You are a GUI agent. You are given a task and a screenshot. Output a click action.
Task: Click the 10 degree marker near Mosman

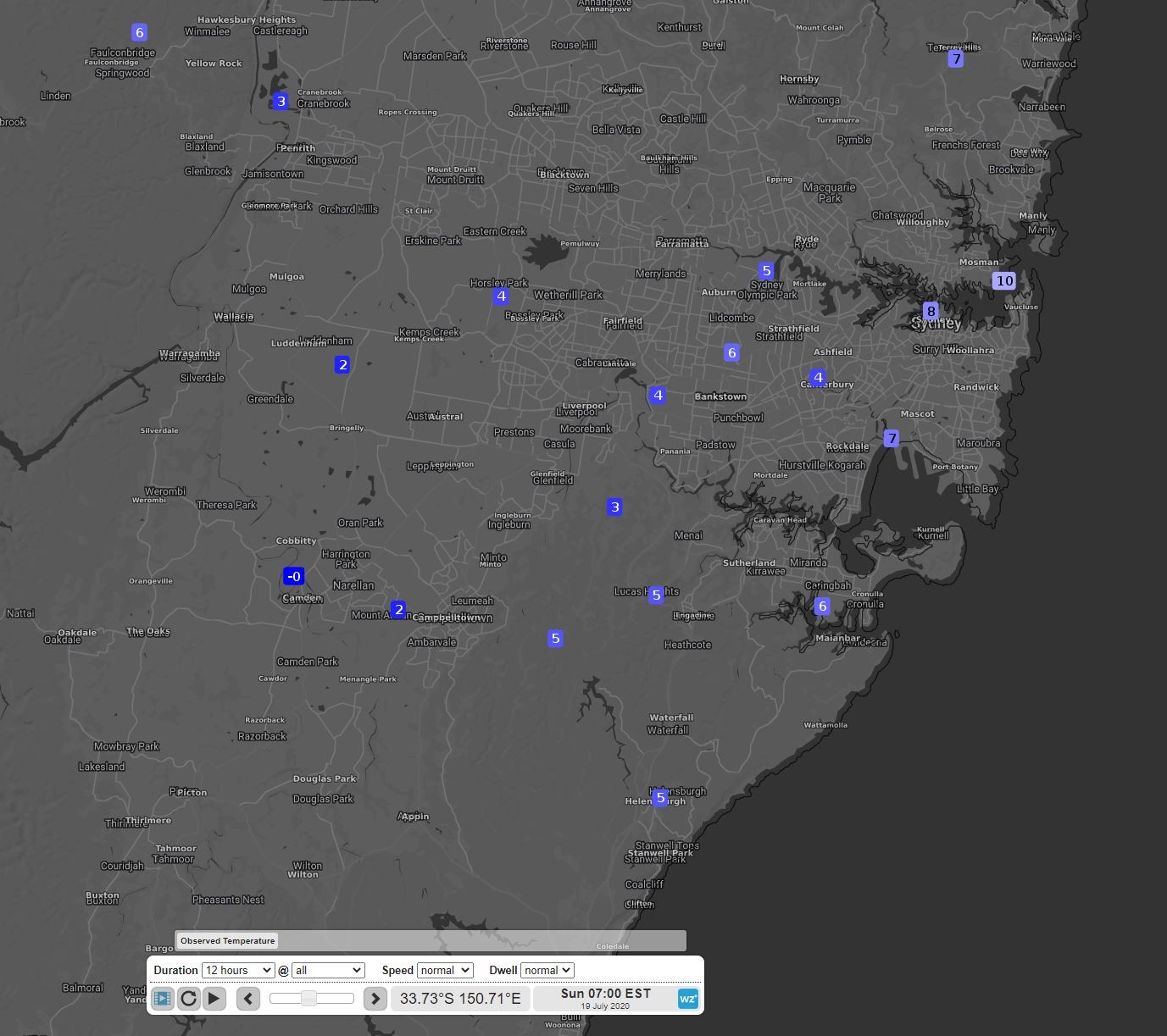[1004, 280]
